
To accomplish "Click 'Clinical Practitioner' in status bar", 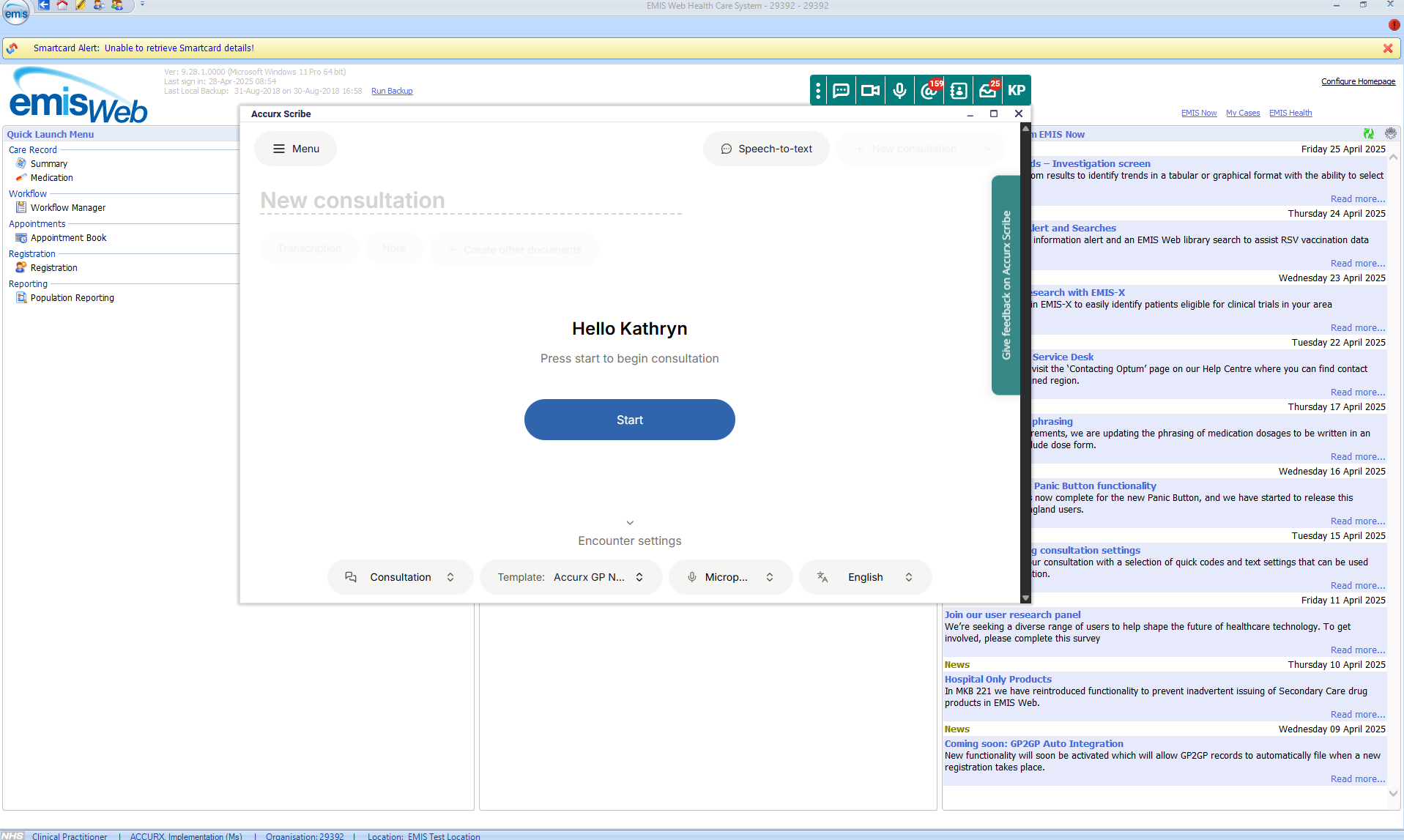I will click(x=70, y=836).
